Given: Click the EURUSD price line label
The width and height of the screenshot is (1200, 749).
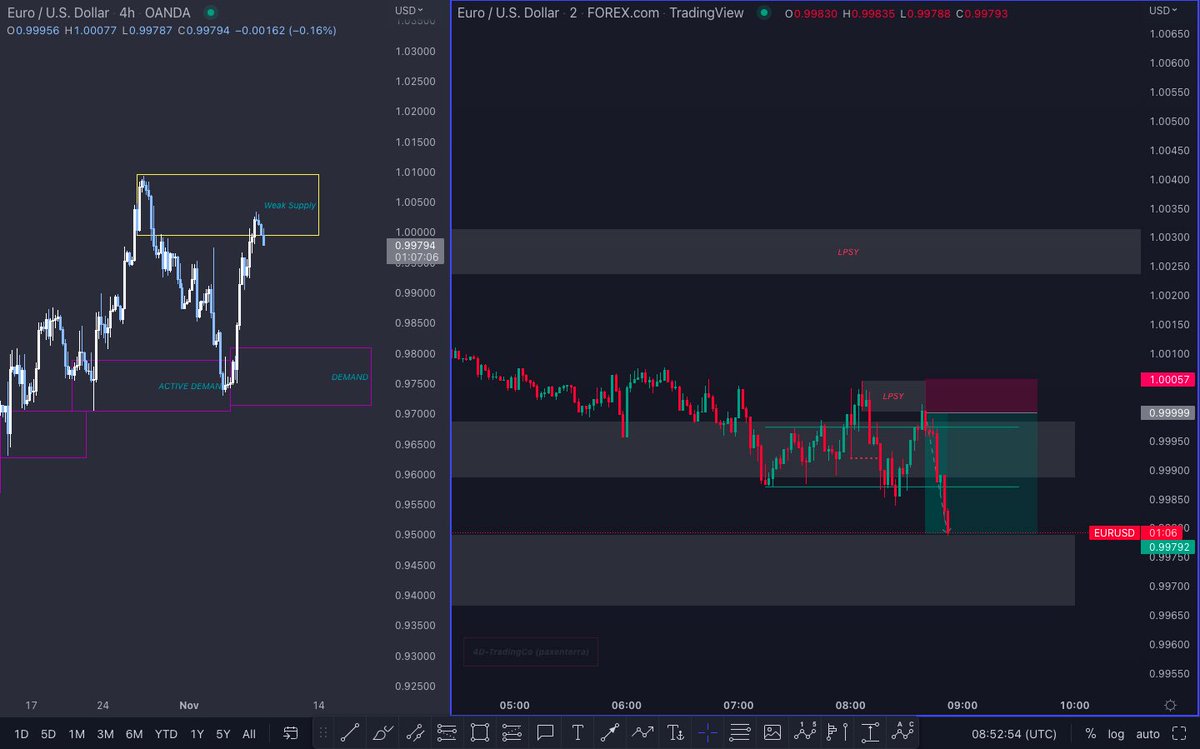Looking at the screenshot, I should [1114, 533].
